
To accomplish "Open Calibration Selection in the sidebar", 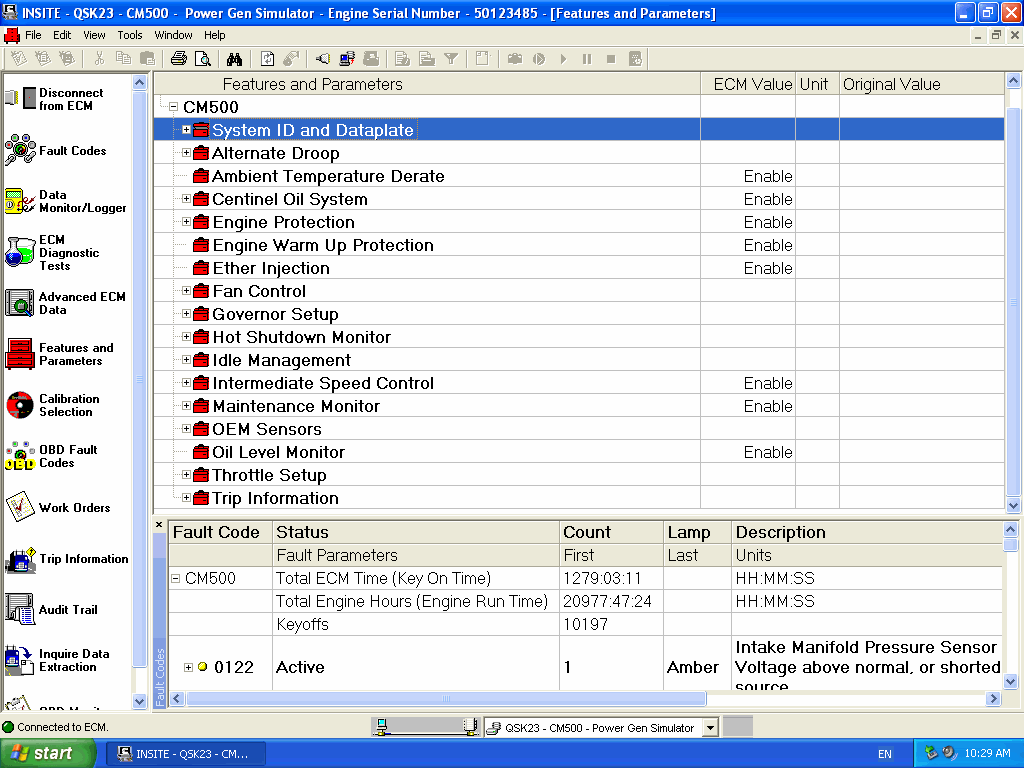I will tap(68, 405).
